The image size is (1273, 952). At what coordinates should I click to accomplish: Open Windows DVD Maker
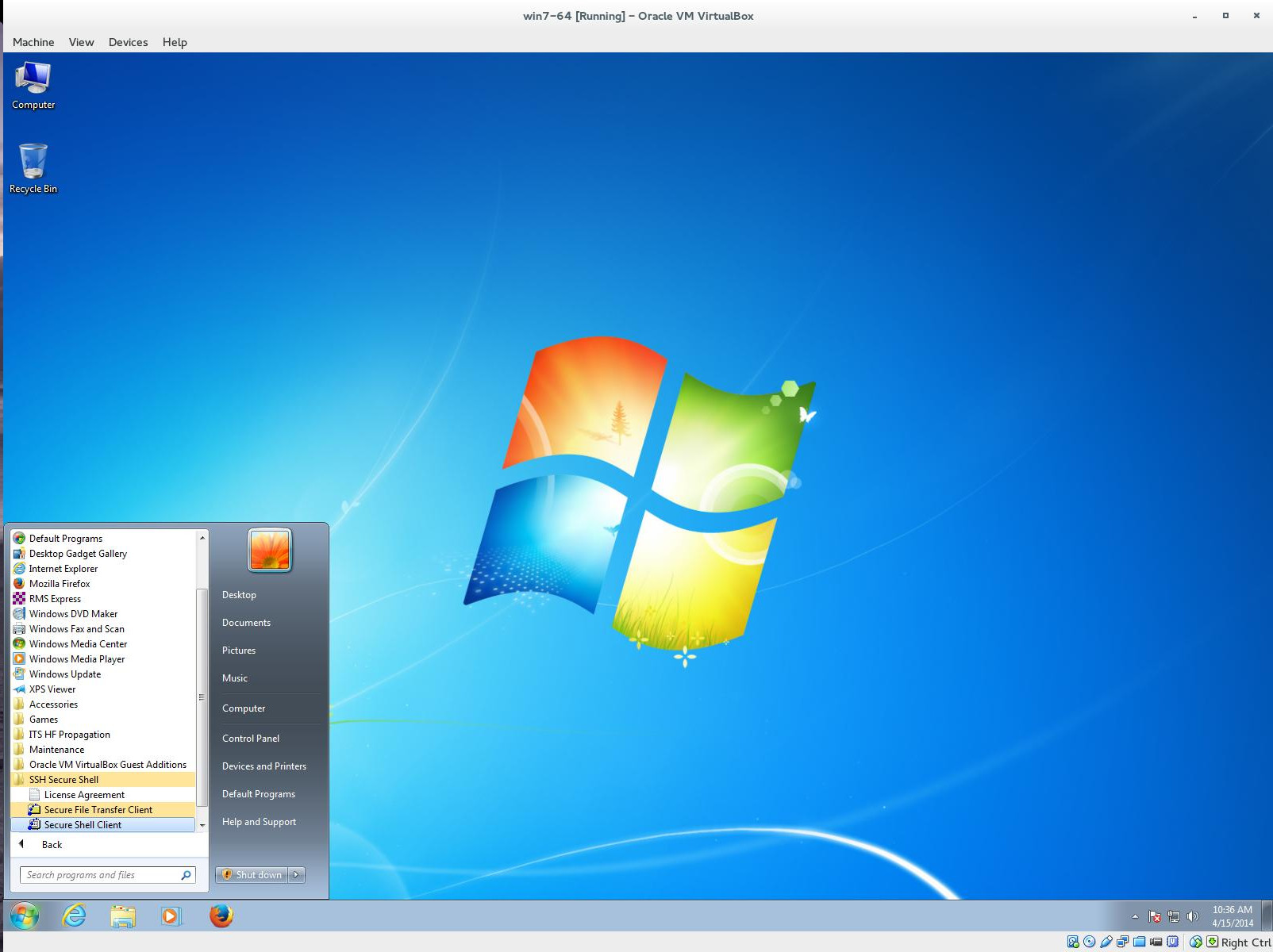102,613
